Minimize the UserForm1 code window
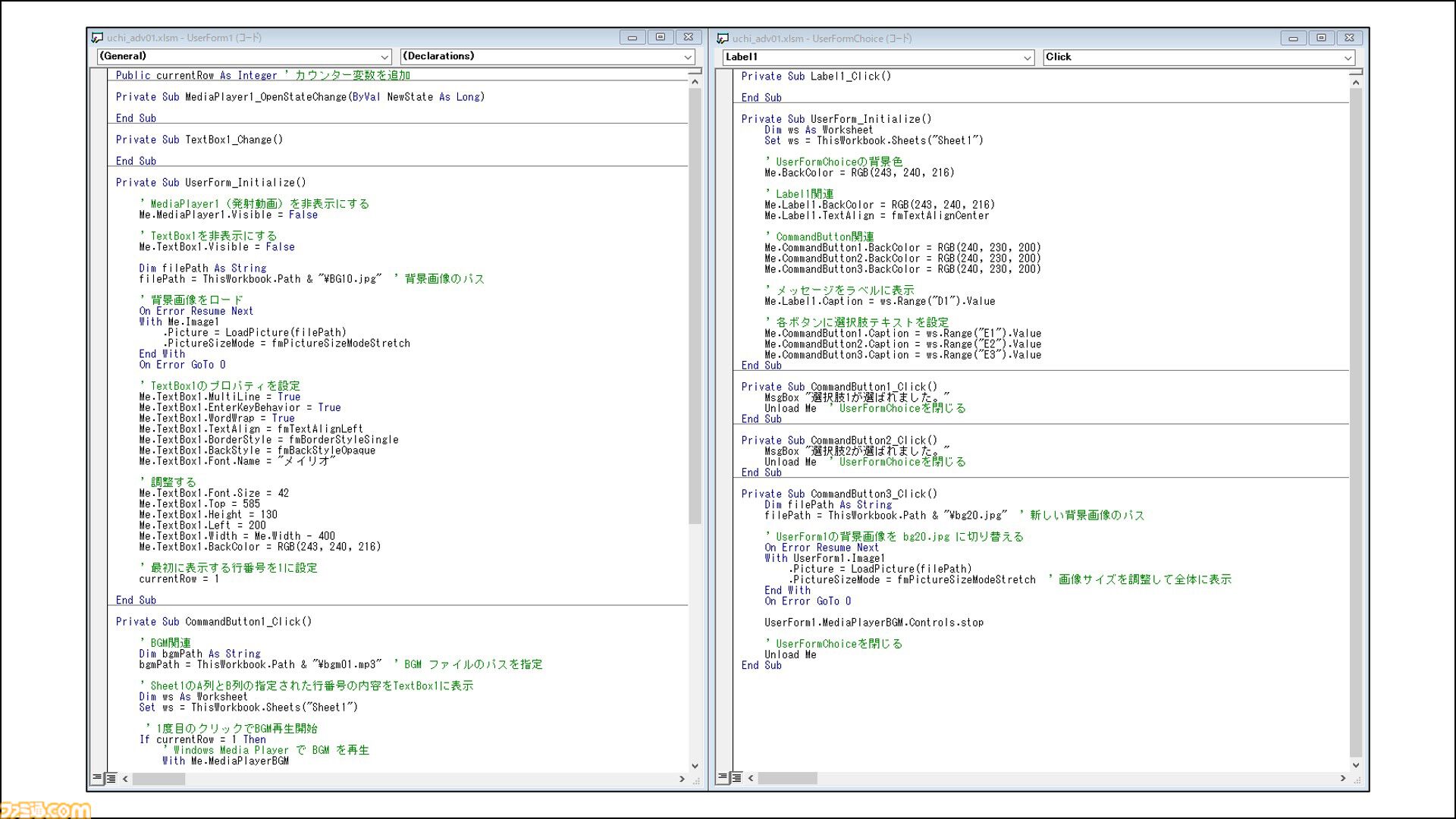 pyautogui.click(x=632, y=37)
